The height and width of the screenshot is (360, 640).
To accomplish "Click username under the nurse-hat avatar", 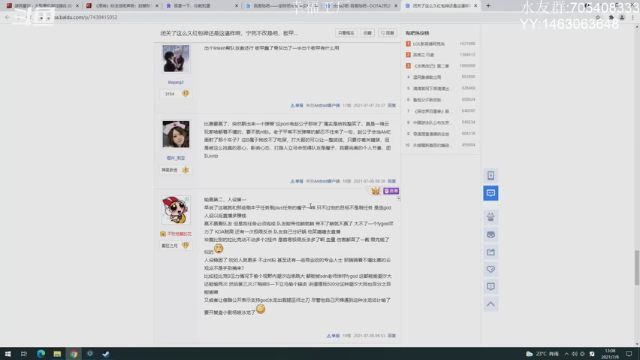I will [176, 158].
